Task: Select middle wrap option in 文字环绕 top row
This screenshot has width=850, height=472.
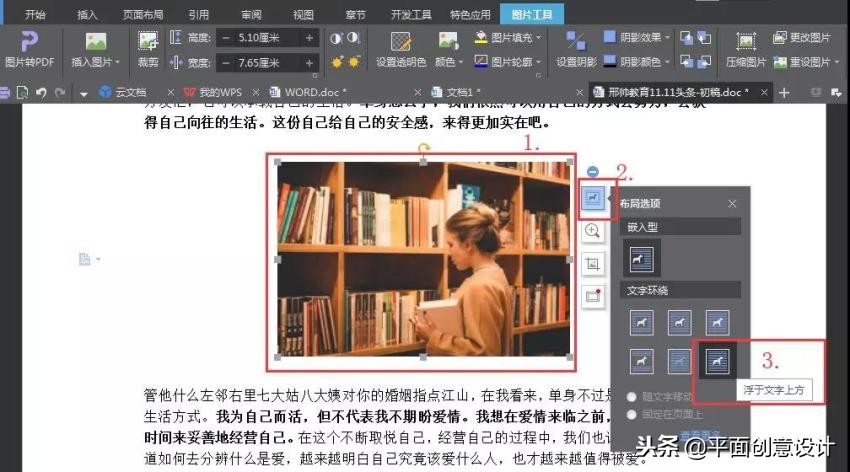Action: click(679, 322)
